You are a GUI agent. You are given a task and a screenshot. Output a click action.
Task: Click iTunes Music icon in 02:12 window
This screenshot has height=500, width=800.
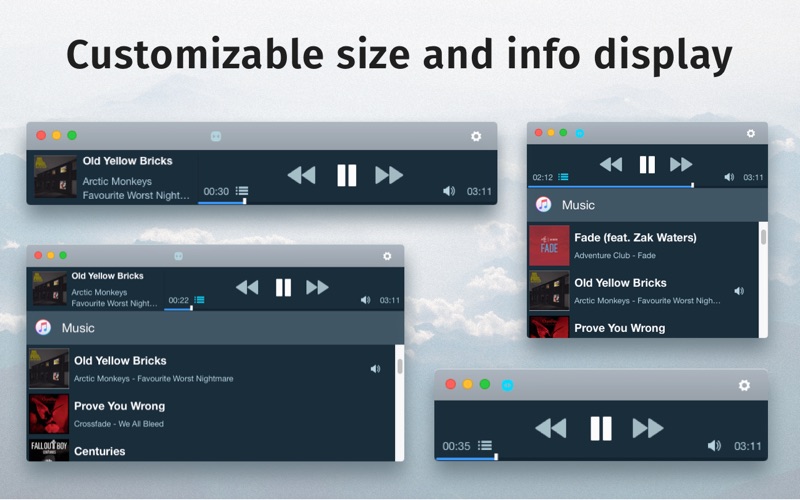543,205
